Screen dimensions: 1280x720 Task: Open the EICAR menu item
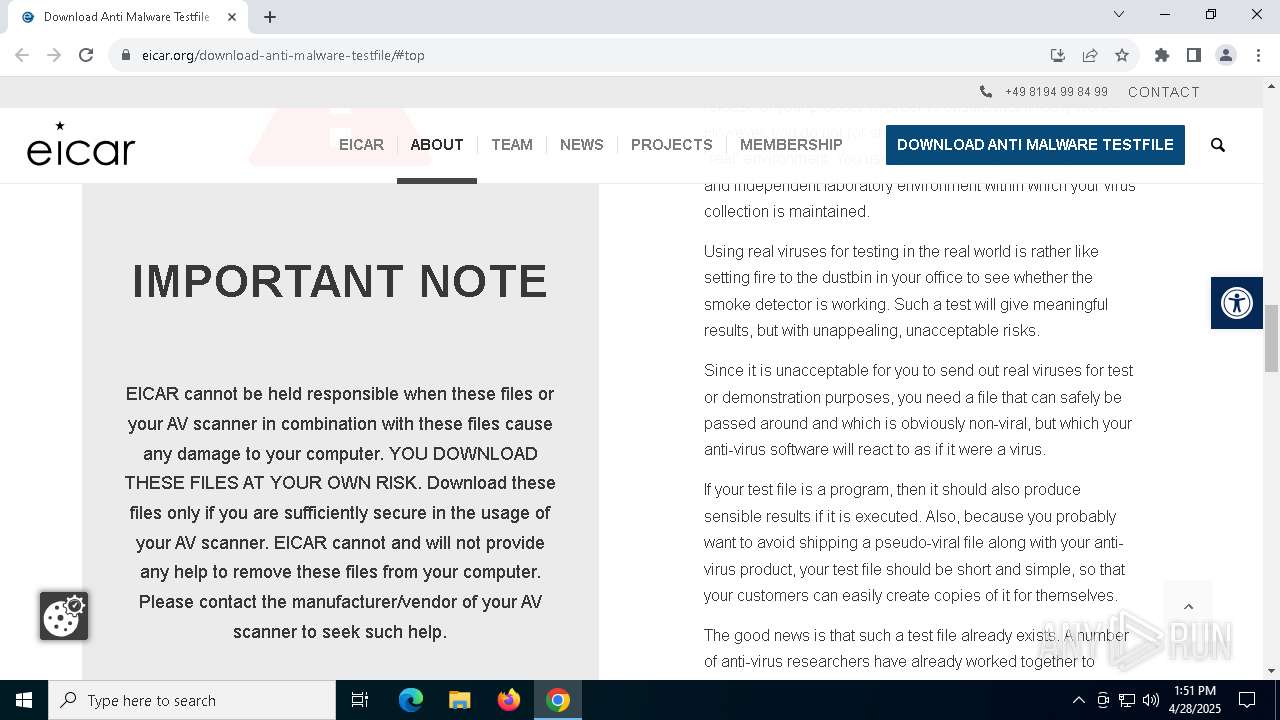[361, 145]
